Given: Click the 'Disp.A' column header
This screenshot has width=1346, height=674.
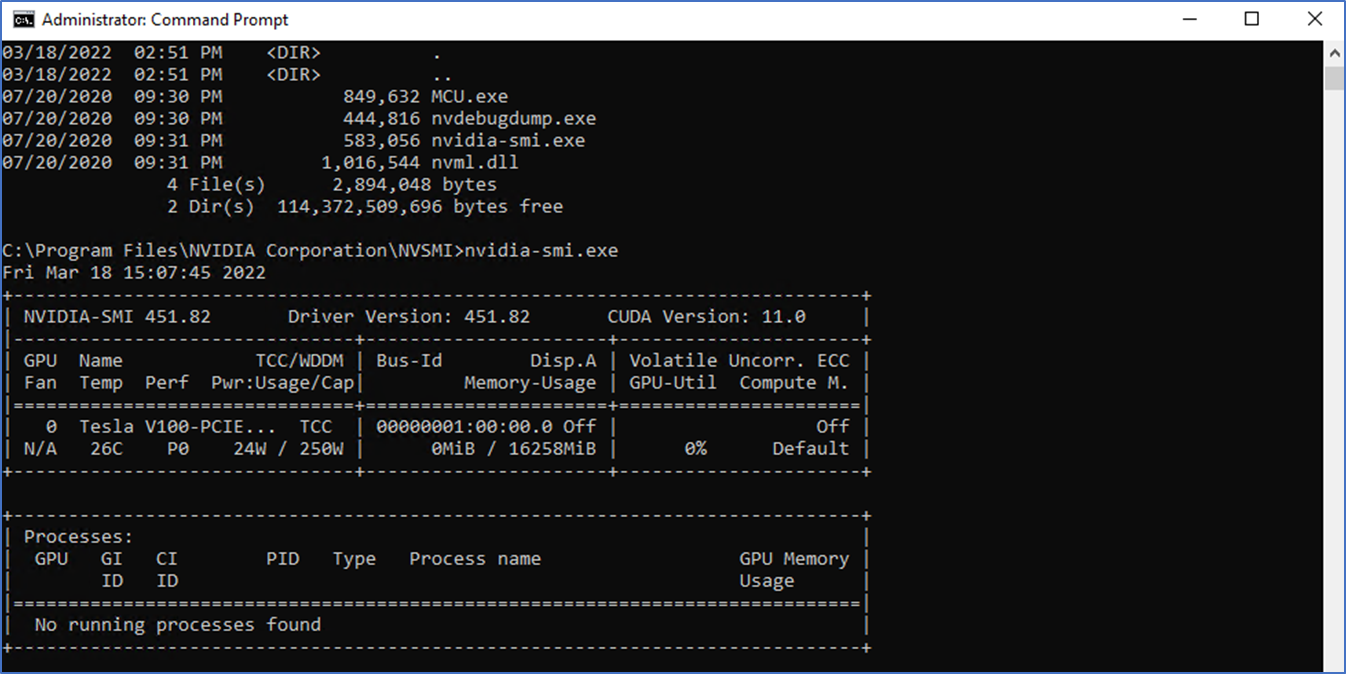Looking at the screenshot, I should pos(563,361).
